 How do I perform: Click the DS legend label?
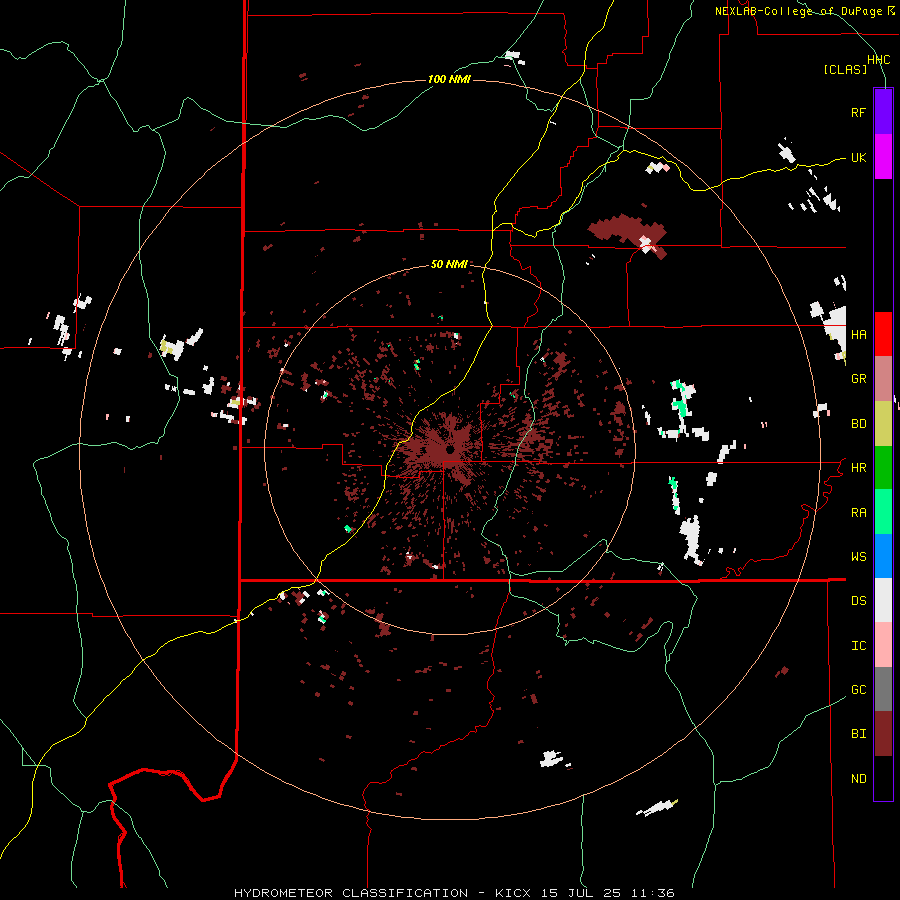pos(858,600)
